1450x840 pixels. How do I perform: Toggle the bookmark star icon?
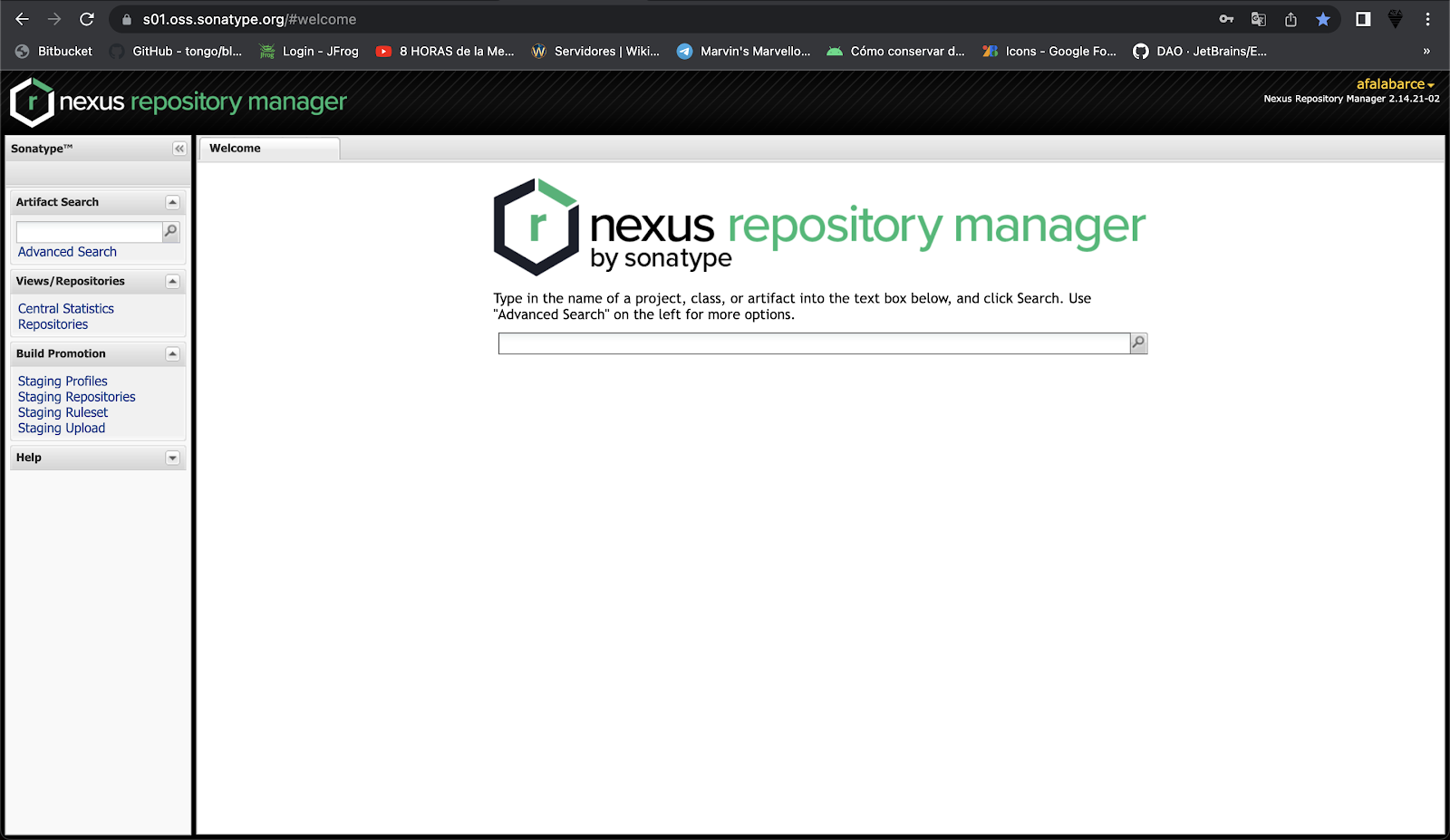click(x=1323, y=19)
